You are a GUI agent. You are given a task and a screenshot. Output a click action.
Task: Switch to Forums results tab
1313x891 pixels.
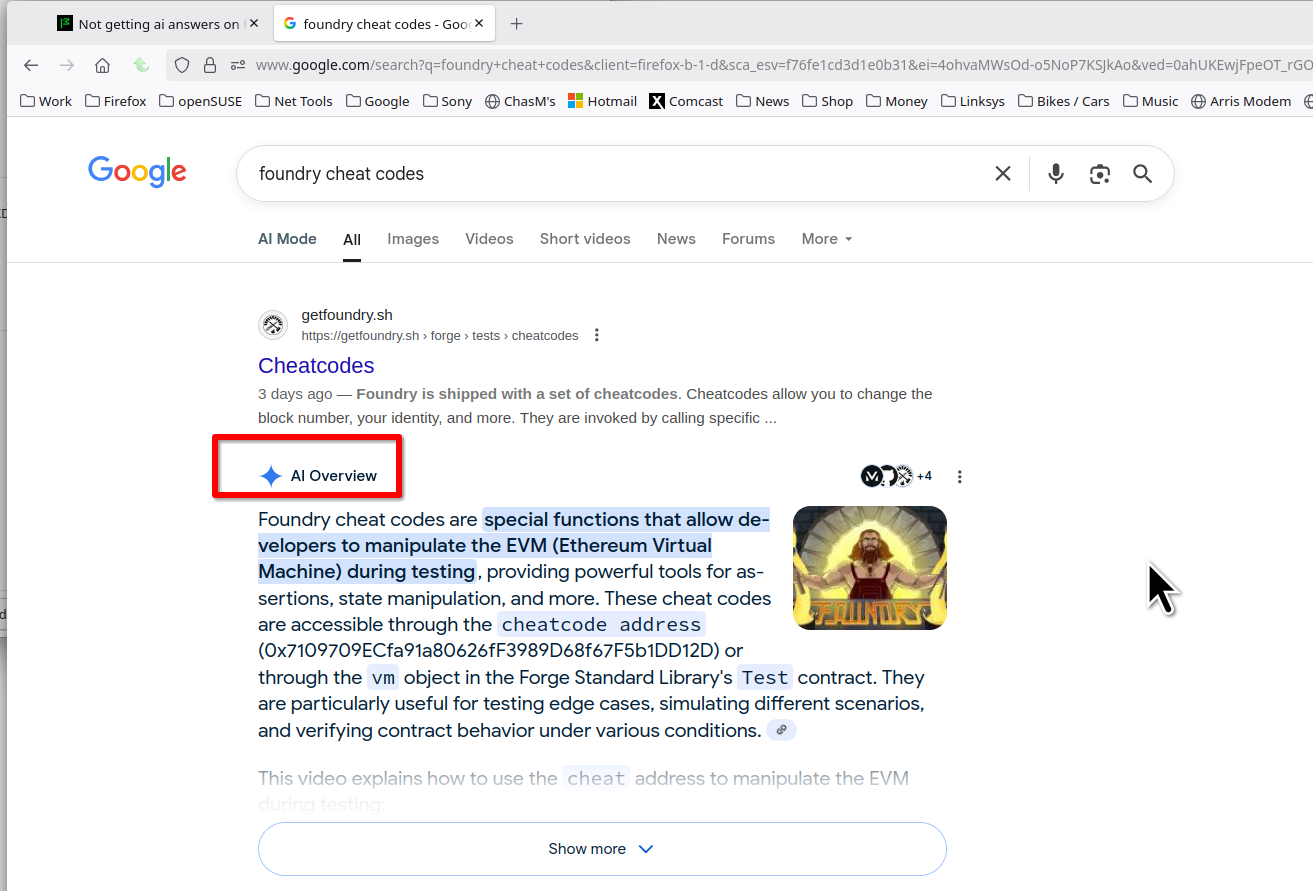coord(748,239)
